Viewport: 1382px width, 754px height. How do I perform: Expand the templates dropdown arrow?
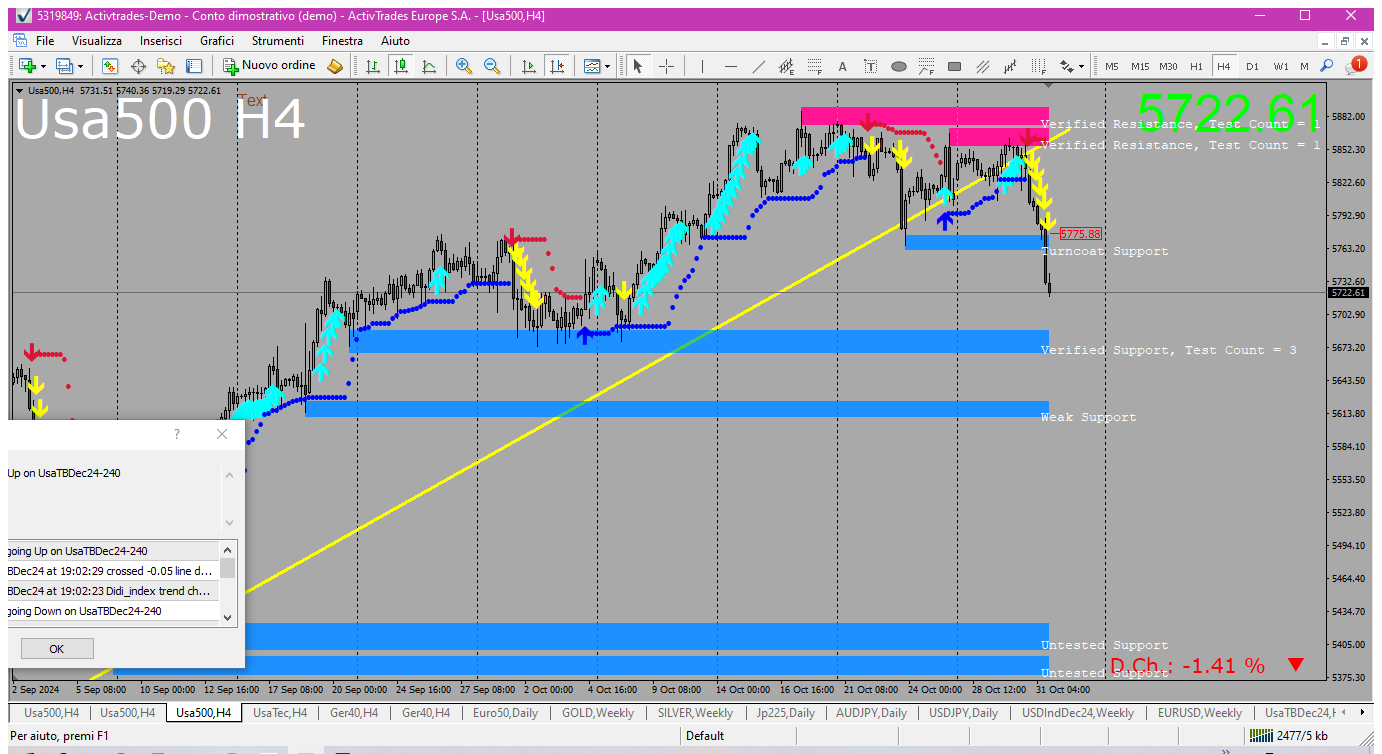tap(608, 66)
